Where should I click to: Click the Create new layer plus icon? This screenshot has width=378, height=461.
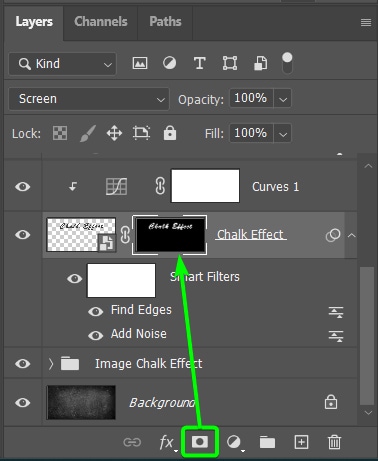click(x=301, y=442)
